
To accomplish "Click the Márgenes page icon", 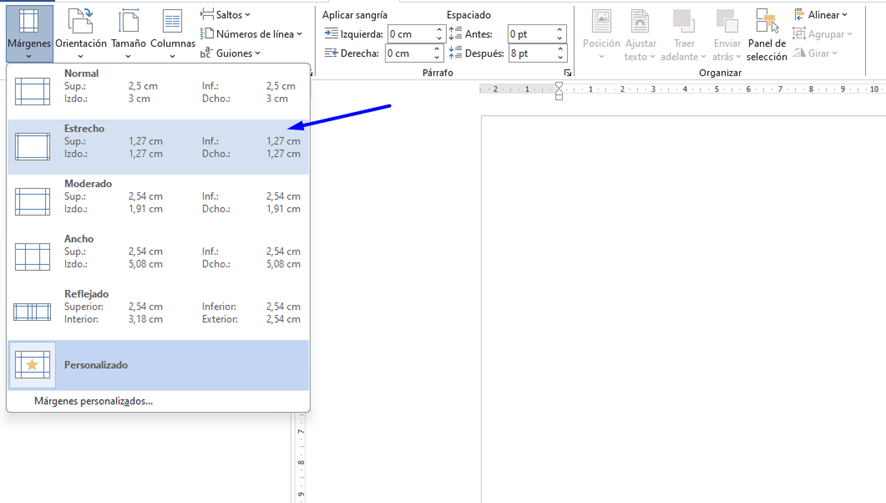I will click(29, 21).
